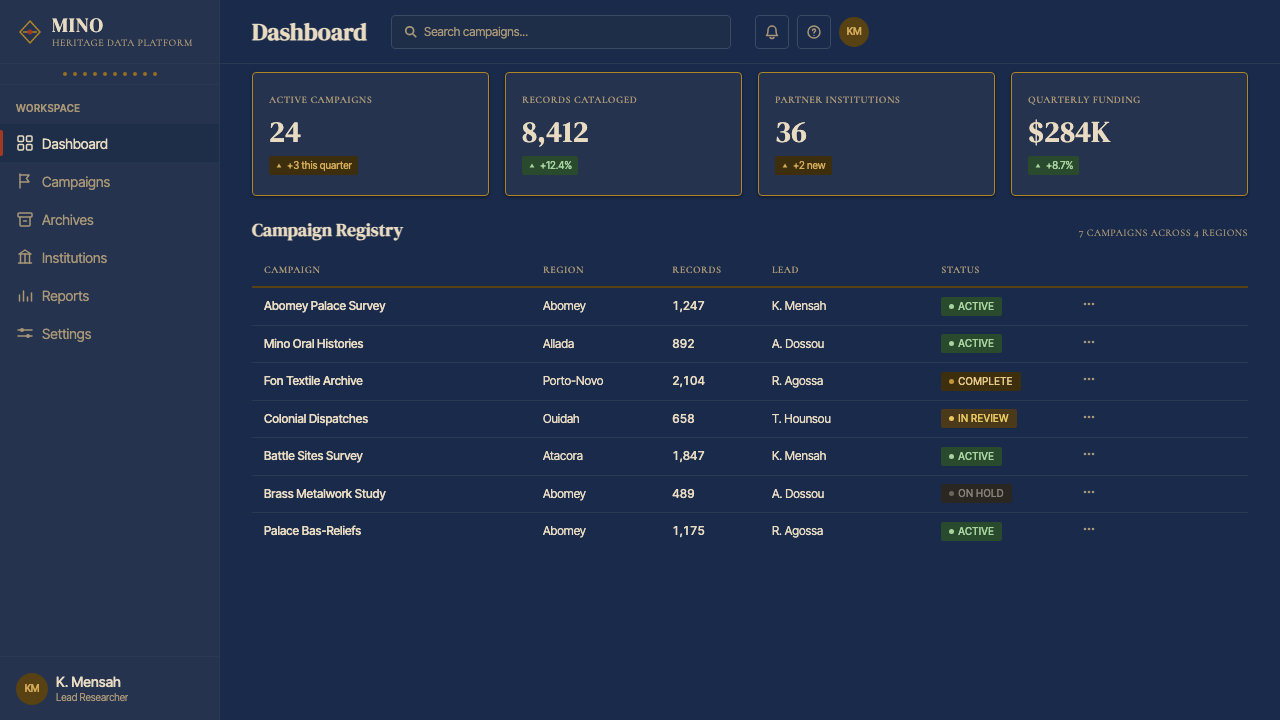This screenshot has height=720, width=1280.
Task: Open the KM user avatar in header
Action: [854, 32]
